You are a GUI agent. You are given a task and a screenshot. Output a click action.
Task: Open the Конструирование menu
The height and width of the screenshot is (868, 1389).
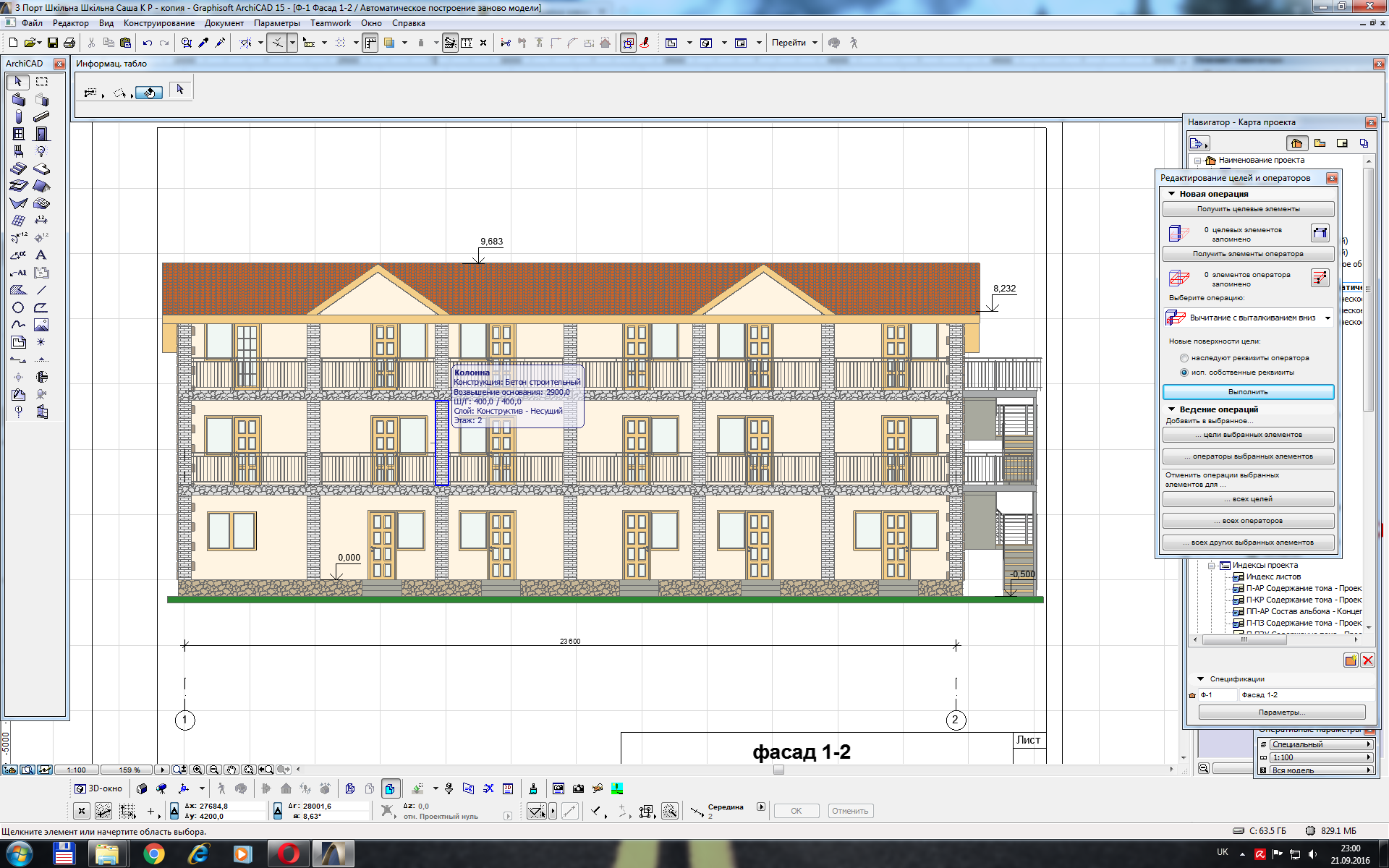coord(158,23)
